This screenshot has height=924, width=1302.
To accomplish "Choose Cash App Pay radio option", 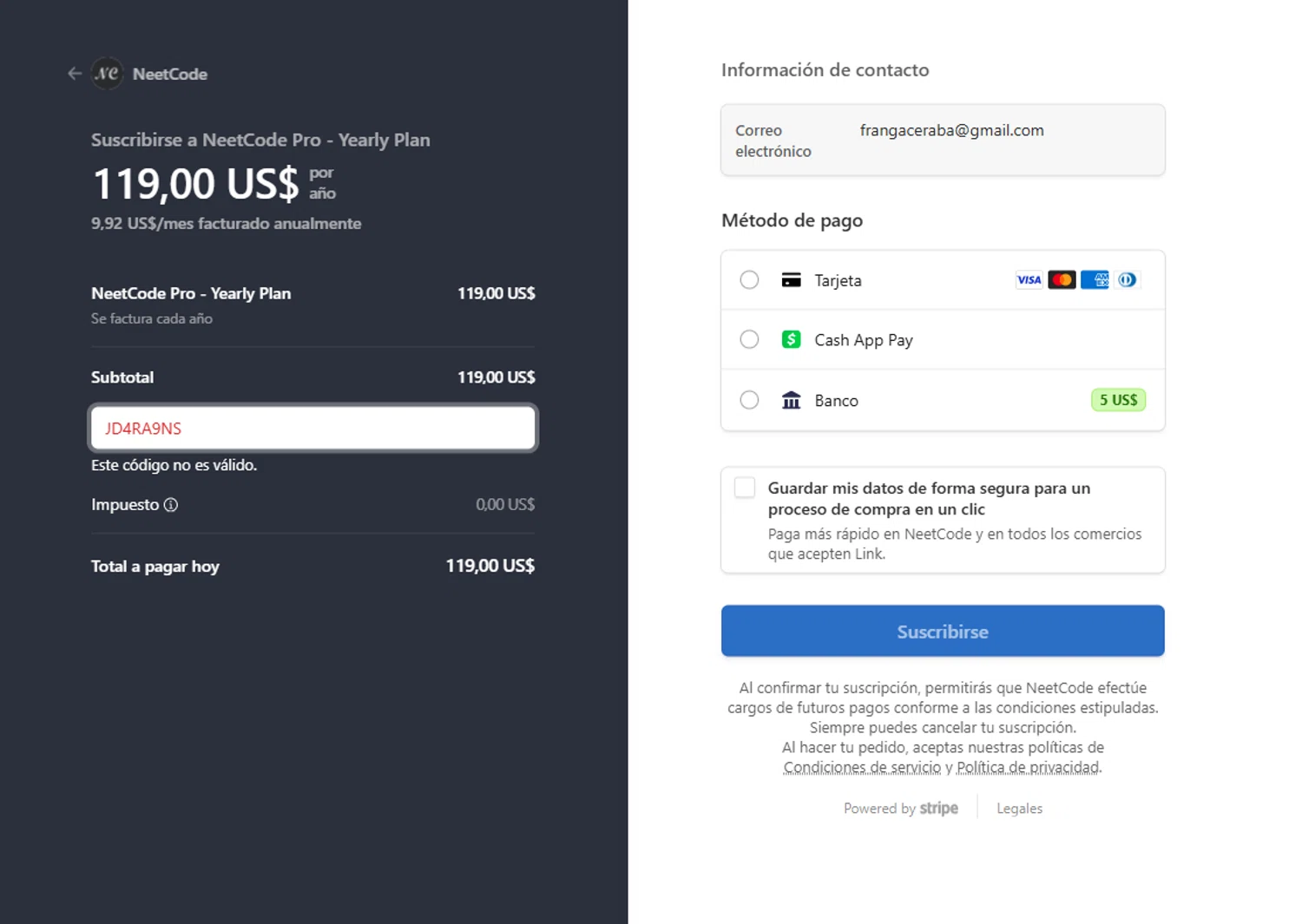I will point(749,340).
